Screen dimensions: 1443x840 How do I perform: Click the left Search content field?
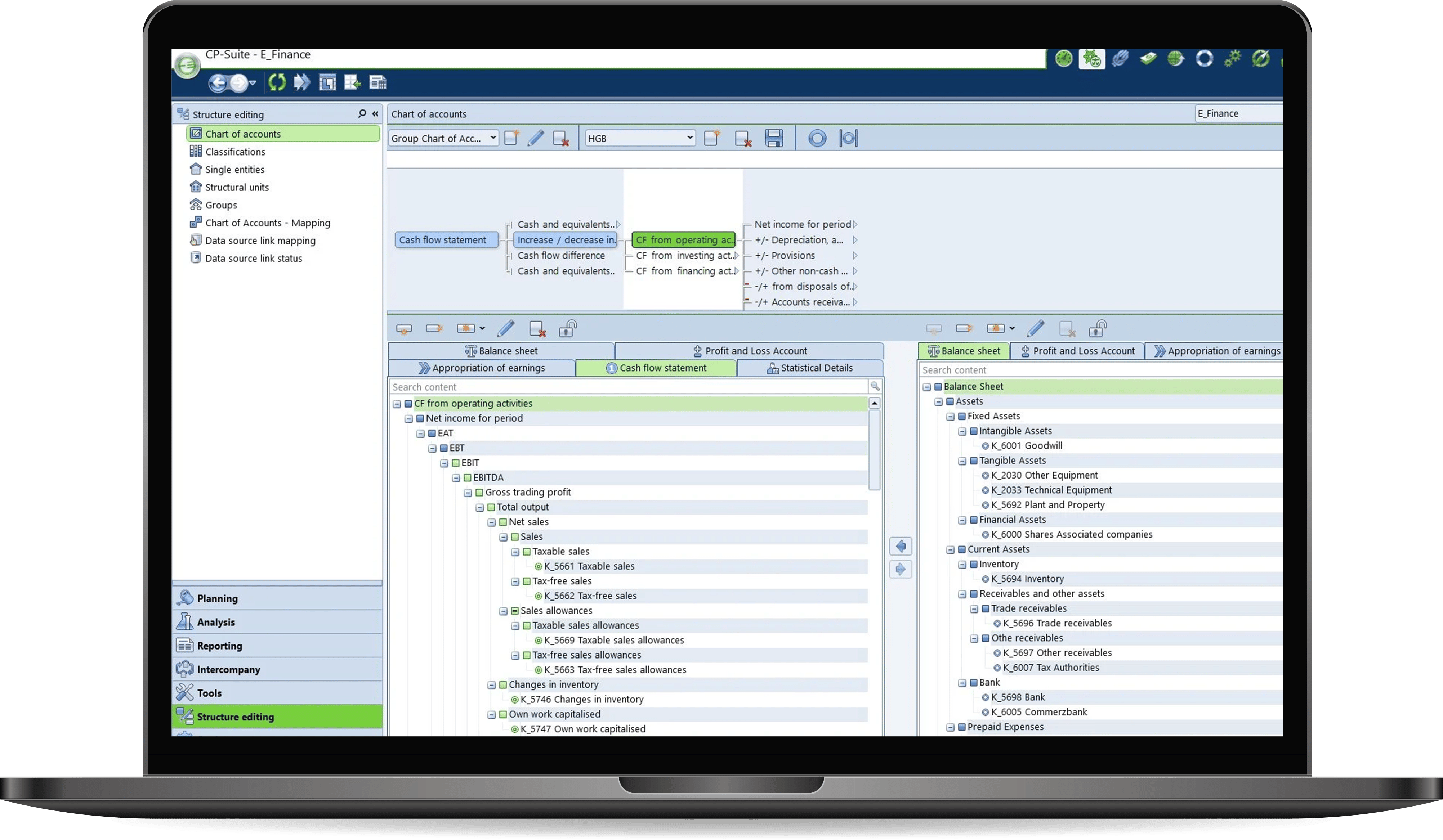coord(628,387)
